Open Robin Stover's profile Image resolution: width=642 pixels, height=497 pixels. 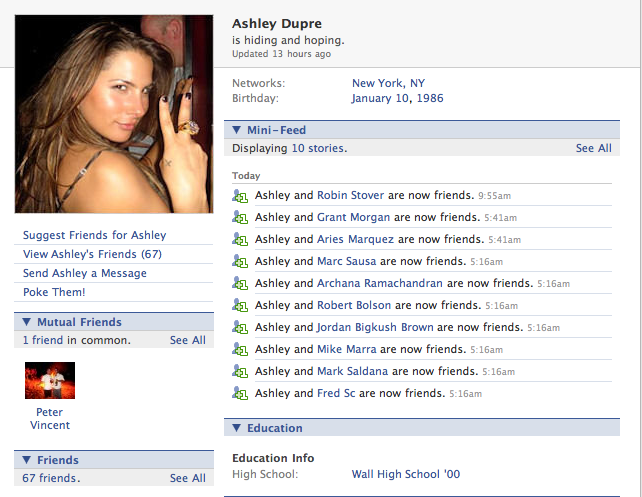(x=351, y=195)
